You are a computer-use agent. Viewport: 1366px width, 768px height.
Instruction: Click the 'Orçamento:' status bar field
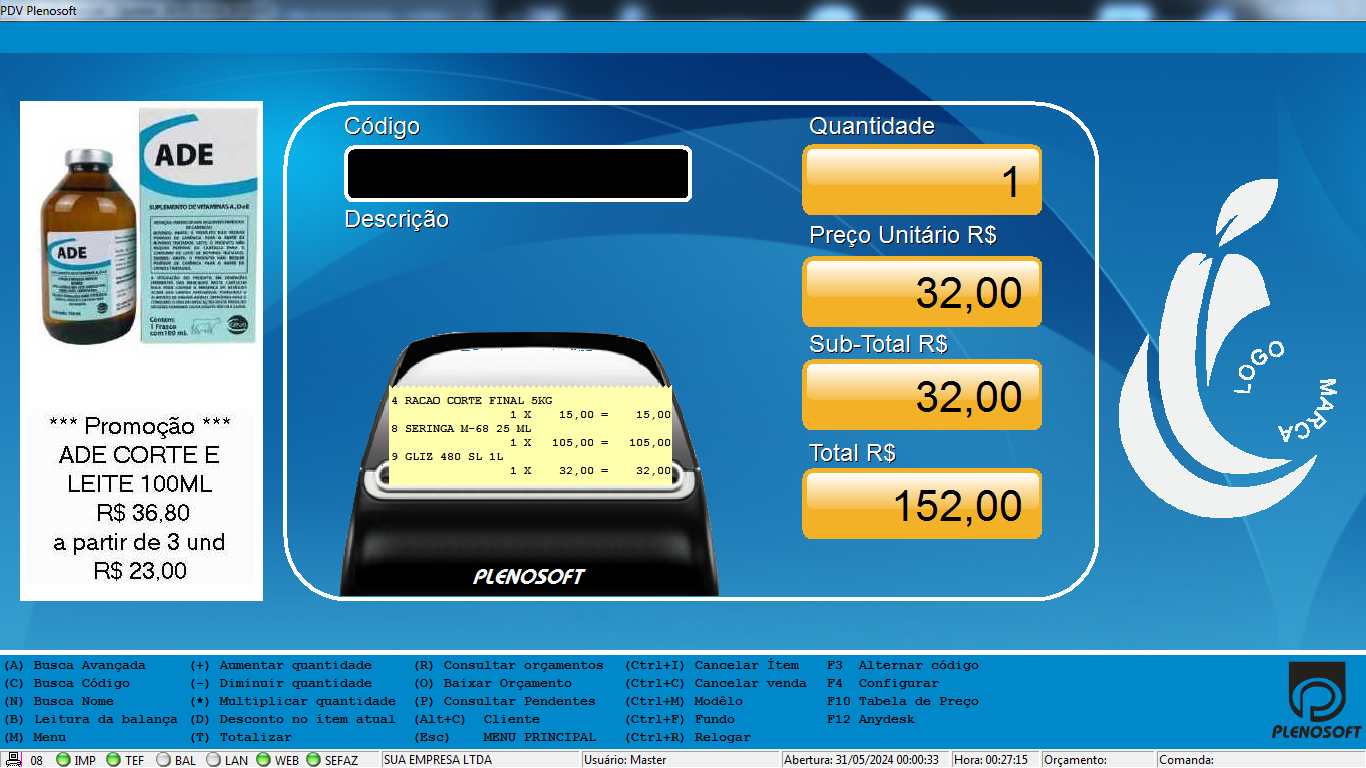(1076, 760)
